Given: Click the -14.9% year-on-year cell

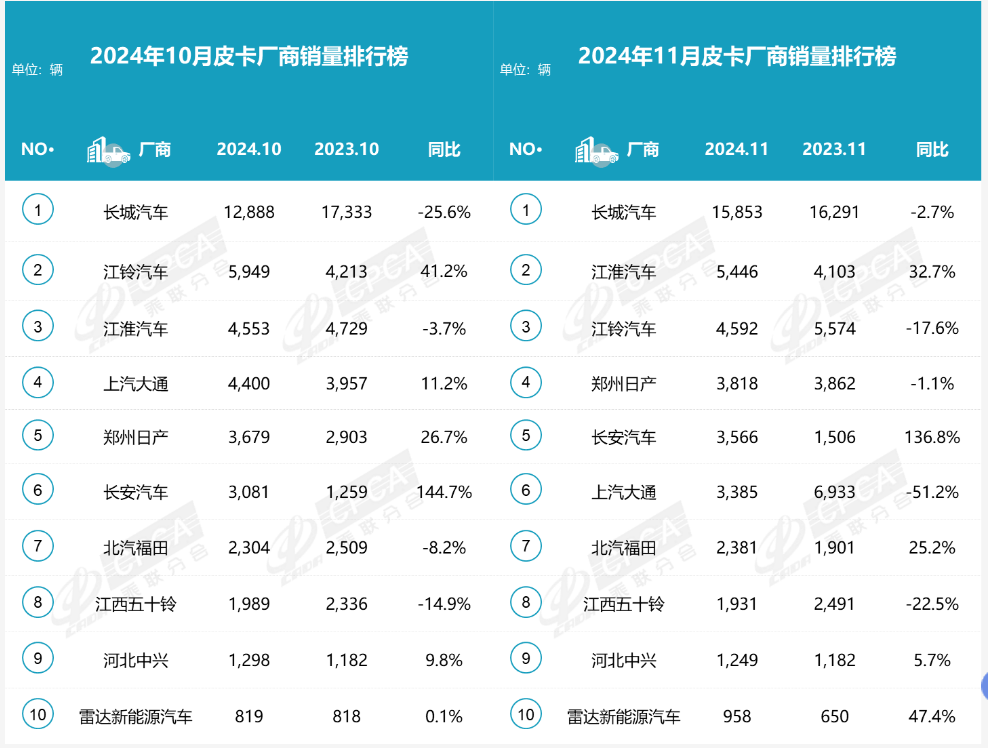Looking at the screenshot, I should [444, 604].
